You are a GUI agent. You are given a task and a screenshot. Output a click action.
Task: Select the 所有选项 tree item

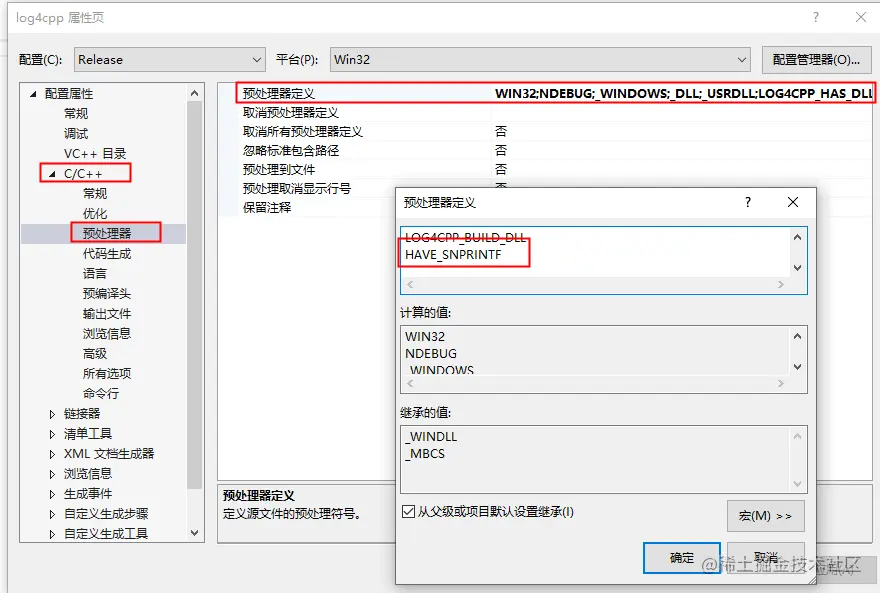(107, 374)
